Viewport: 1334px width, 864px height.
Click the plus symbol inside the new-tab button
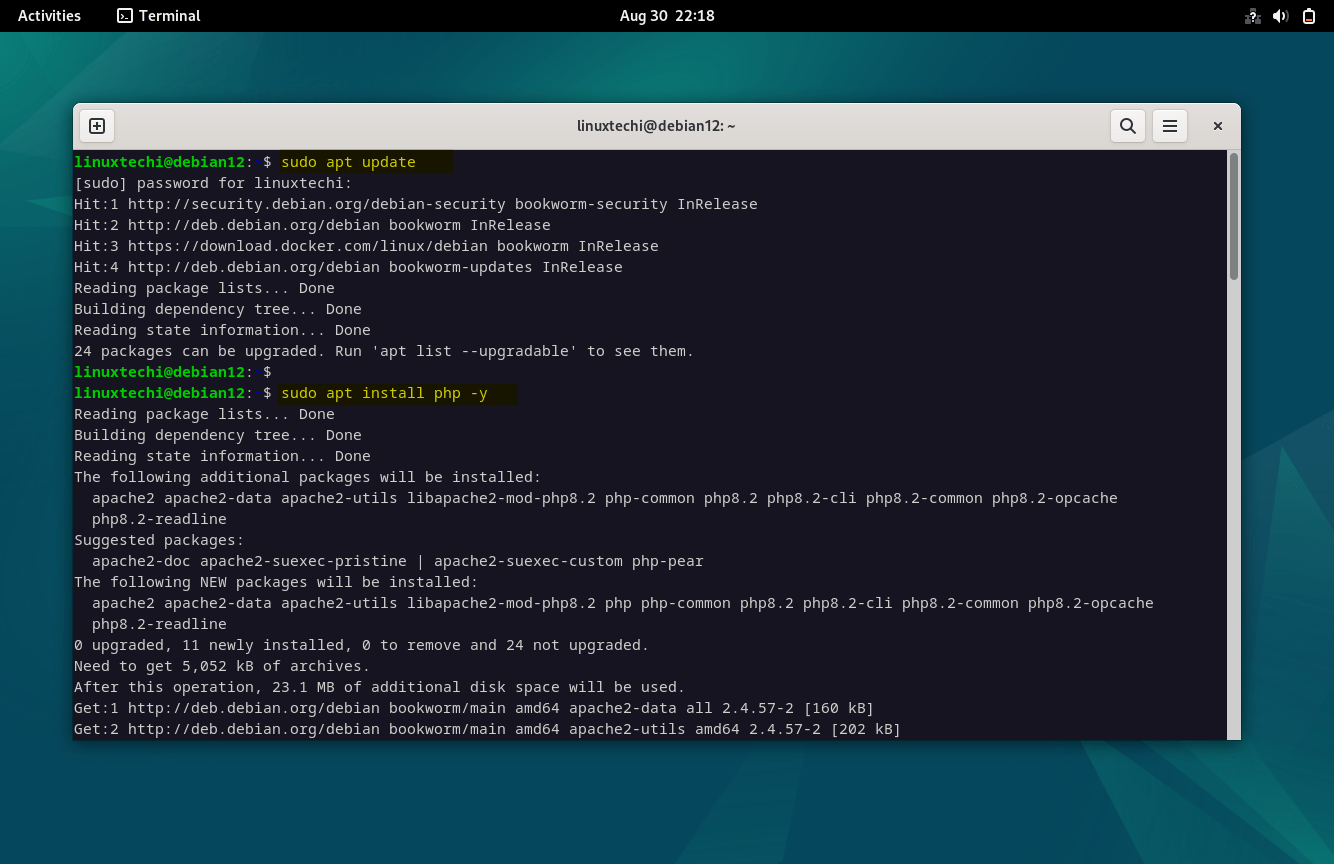(x=96, y=125)
